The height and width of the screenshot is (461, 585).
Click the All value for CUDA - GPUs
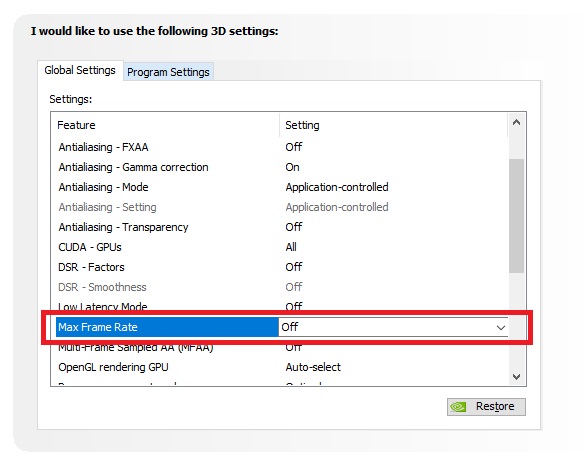click(x=291, y=247)
